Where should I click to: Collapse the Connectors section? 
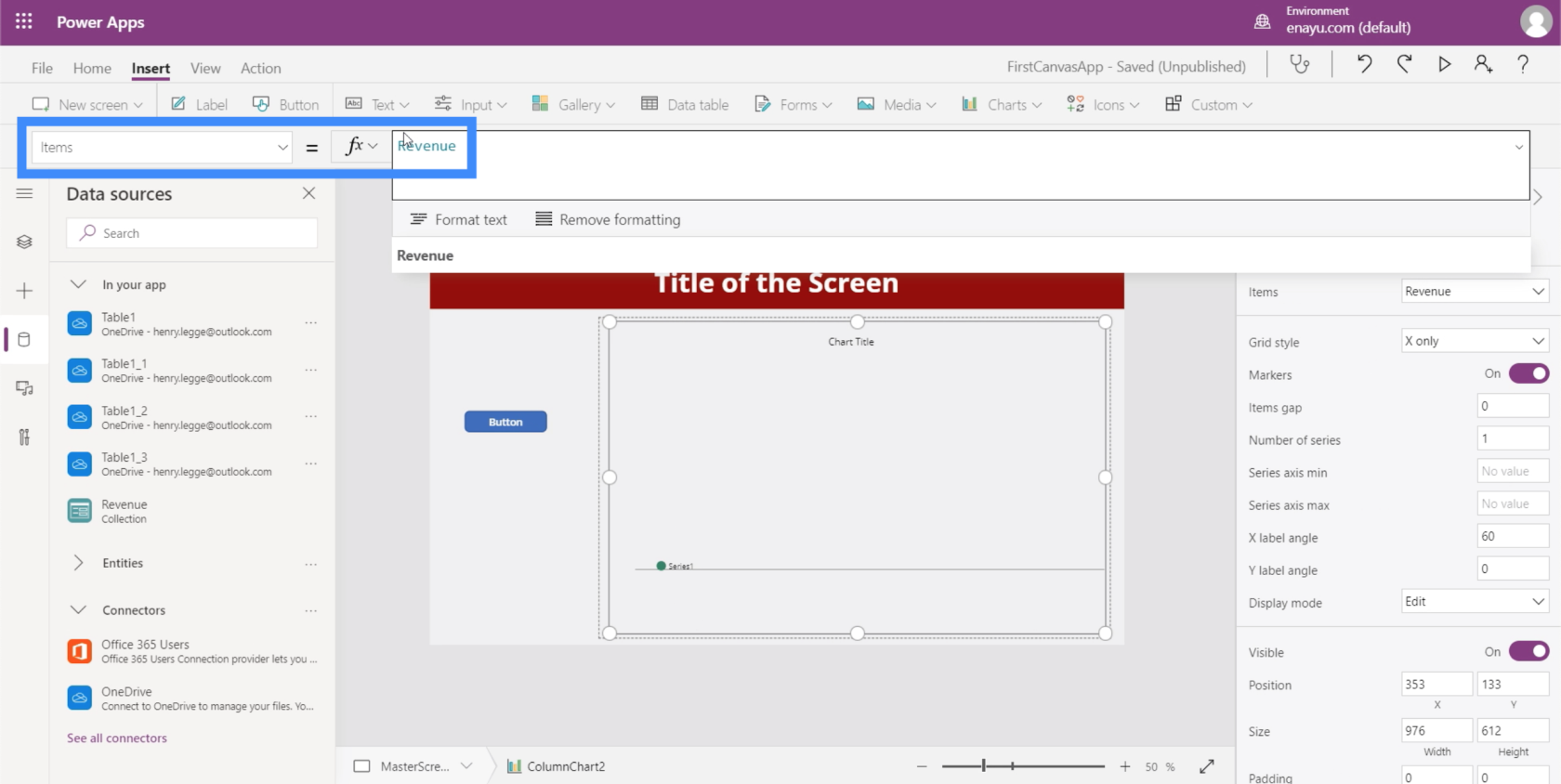[x=79, y=609]
